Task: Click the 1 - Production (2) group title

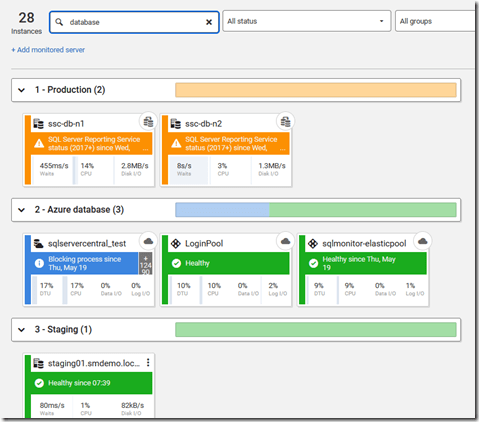Action: (x=70, y=90)
